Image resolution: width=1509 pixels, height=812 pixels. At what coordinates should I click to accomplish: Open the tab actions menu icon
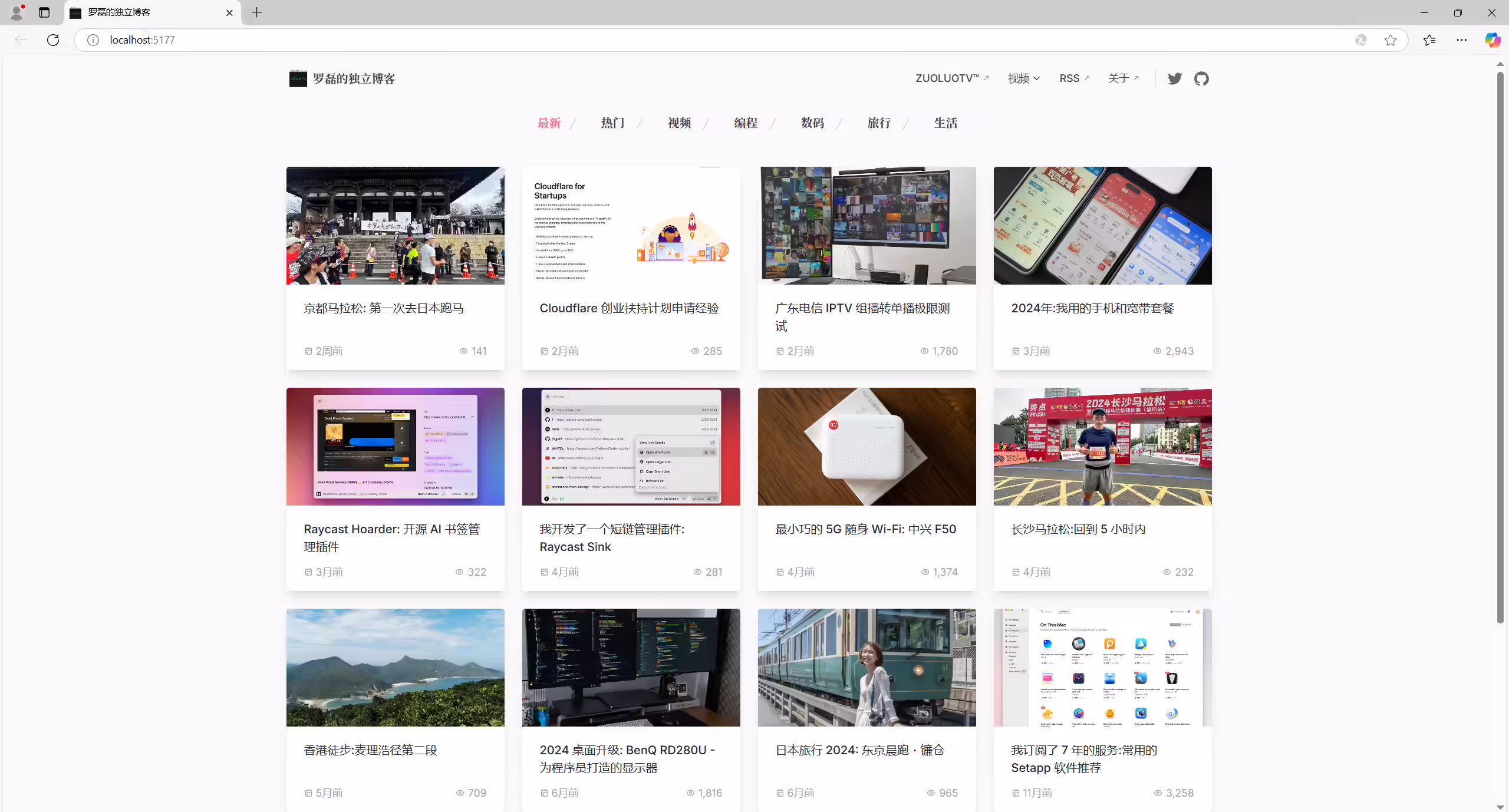44,12
